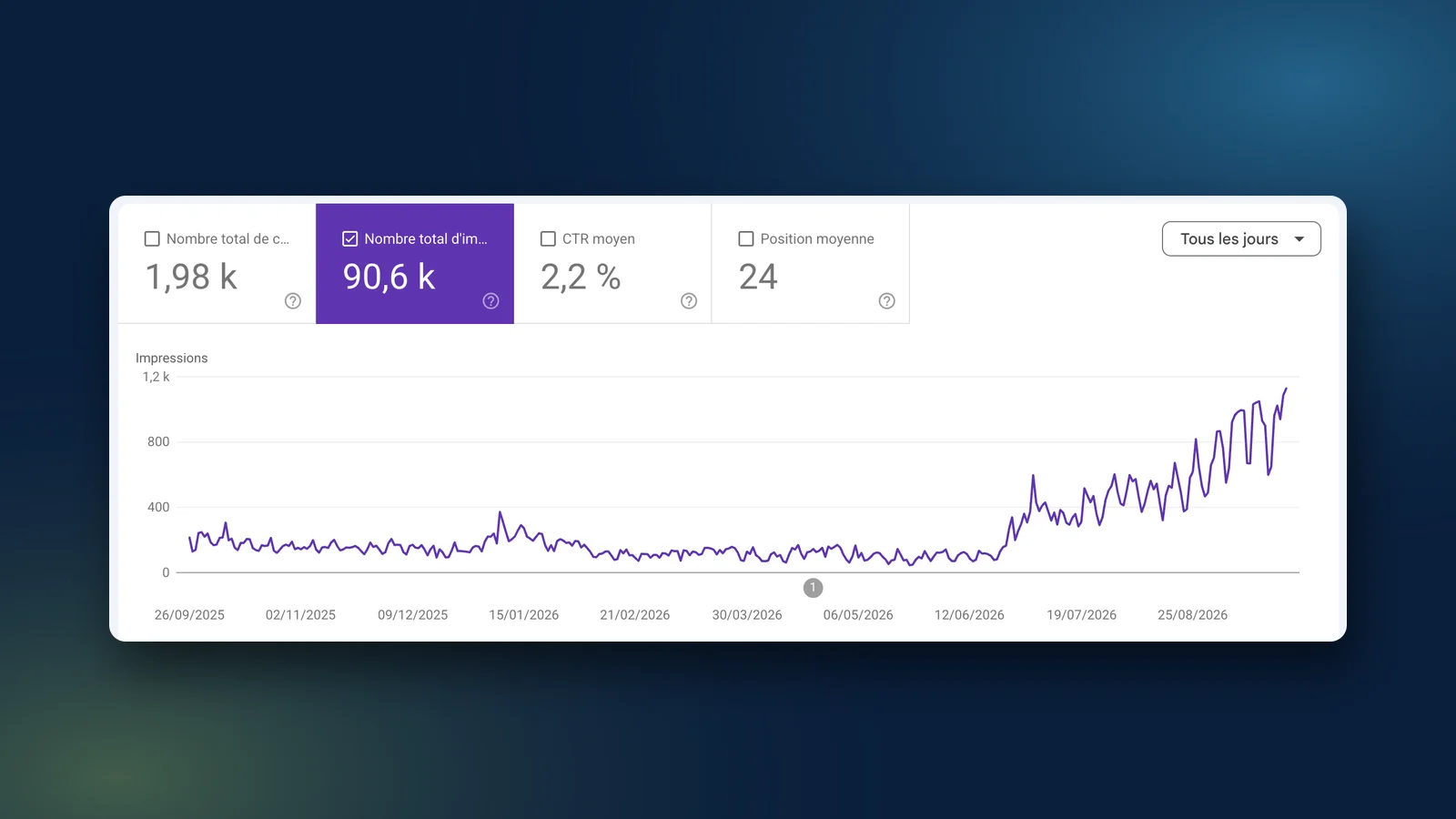Click the 30/03/2026 date label
This screenshot has height=819, width=1456.
point(747,615)
